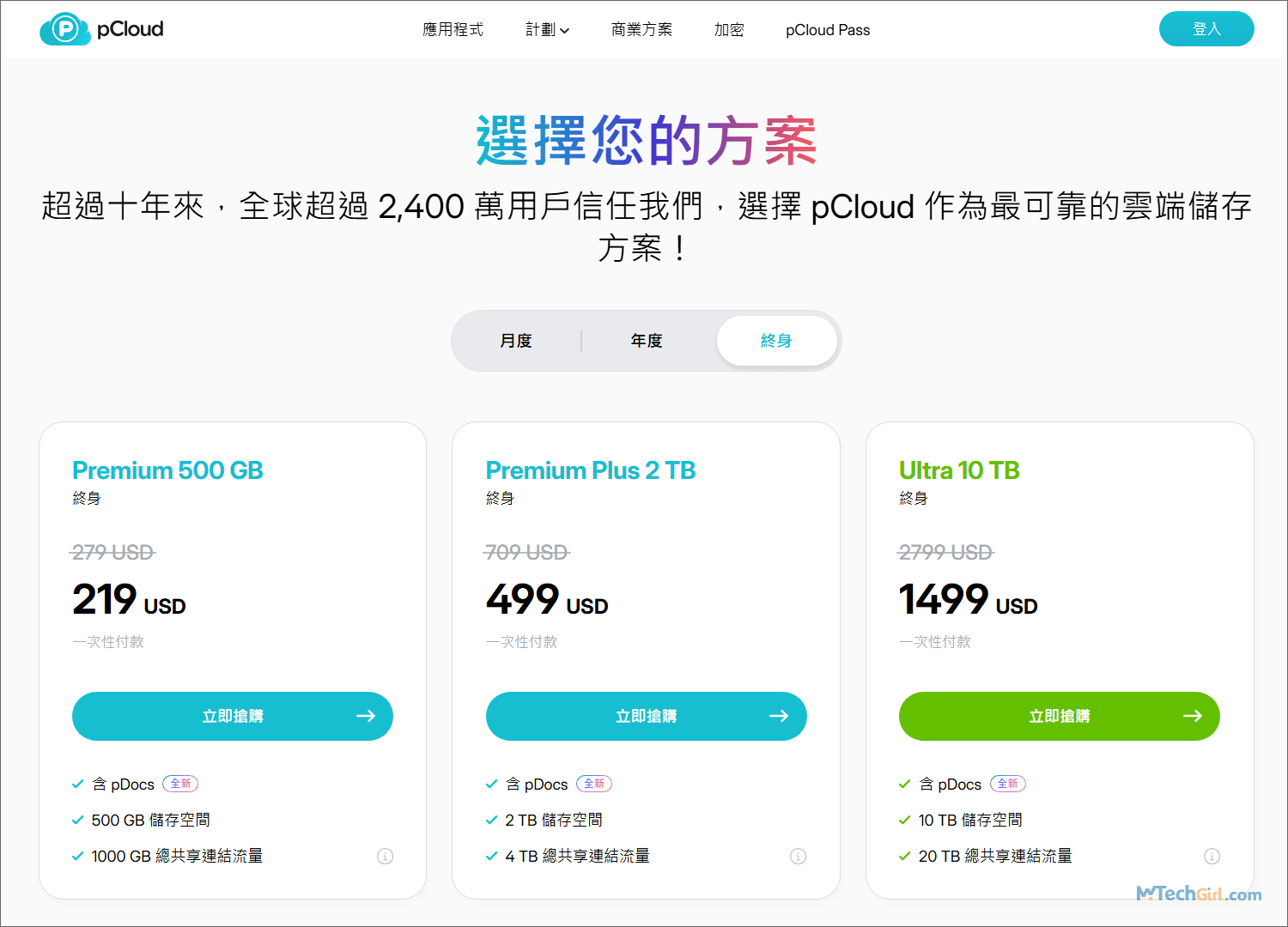The height and width of the screenshot is (927, 1288).
Task: Buy Ultra 10 TB via green 立即搶購
Action: point(1060,716)
